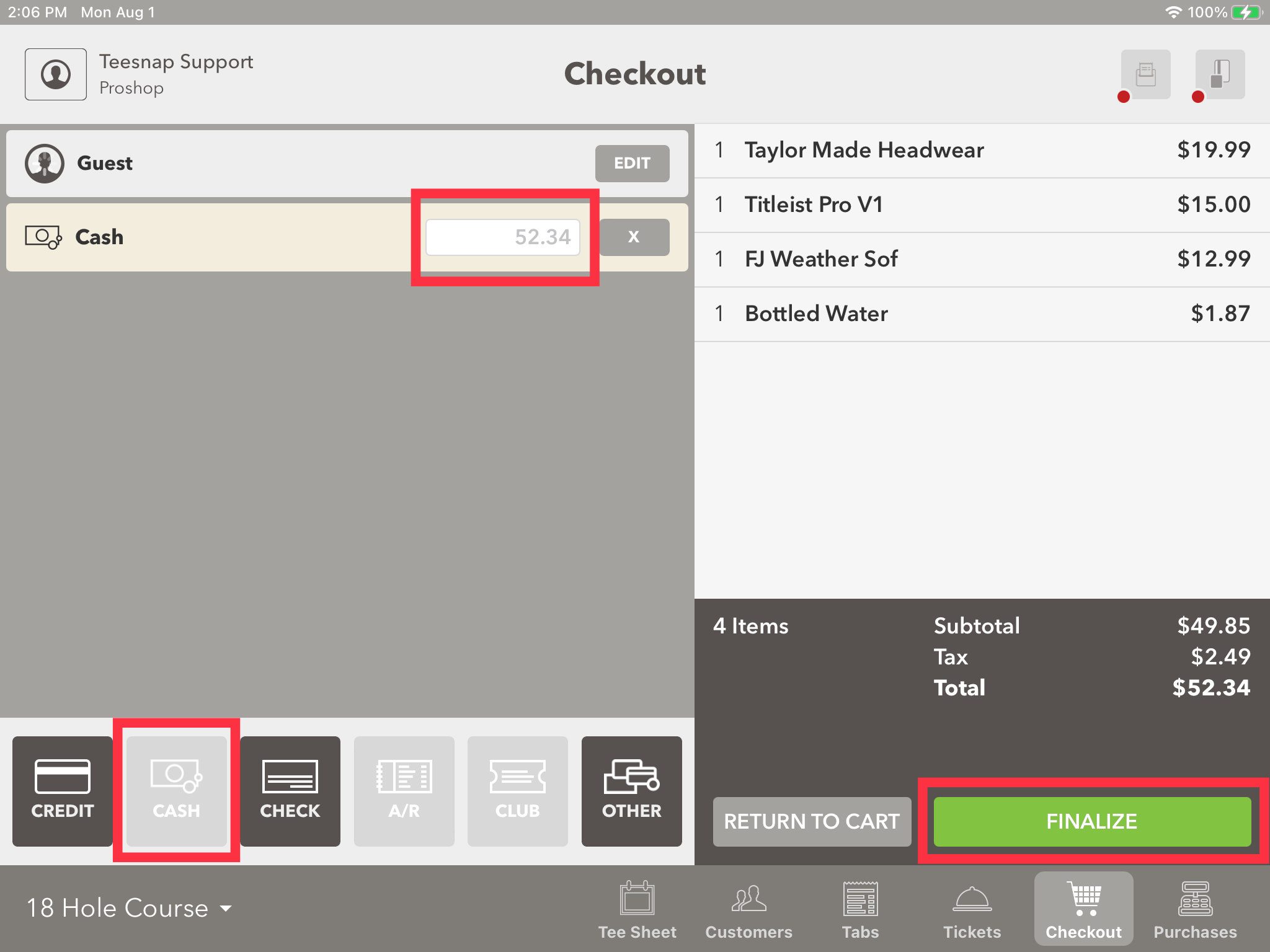Click Return to Cart button

(x=812, y=821)
